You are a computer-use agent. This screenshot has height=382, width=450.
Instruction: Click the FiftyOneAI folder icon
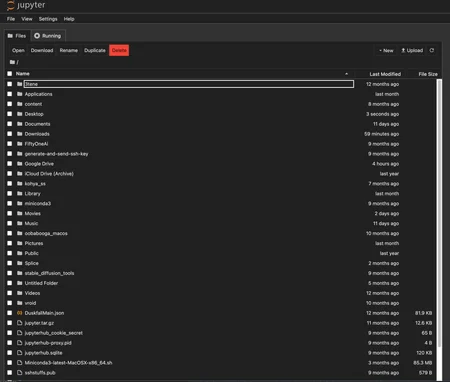click(x=20, y=144)
